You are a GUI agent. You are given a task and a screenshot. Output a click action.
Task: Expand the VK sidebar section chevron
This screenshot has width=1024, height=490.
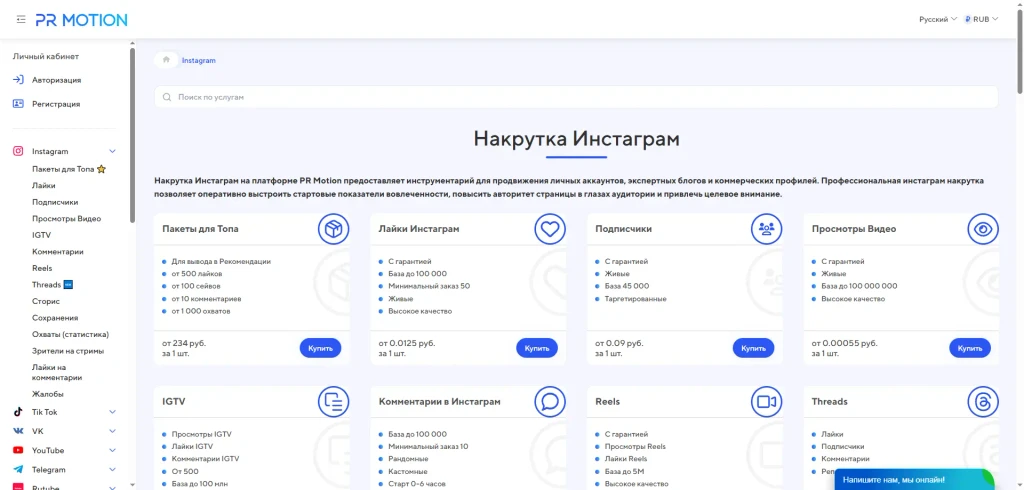(x=112, y=431)
